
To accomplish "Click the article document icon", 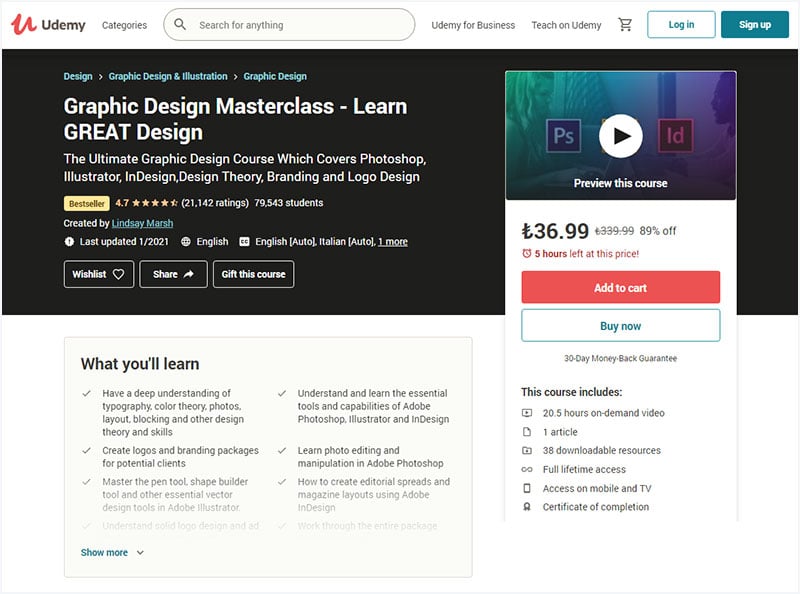I will (x=527, y=432).
